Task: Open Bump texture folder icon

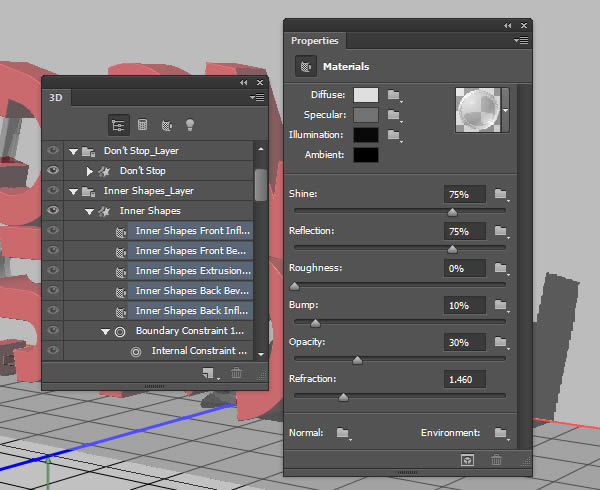Action: pyautogui.click(x=501, y=305)
